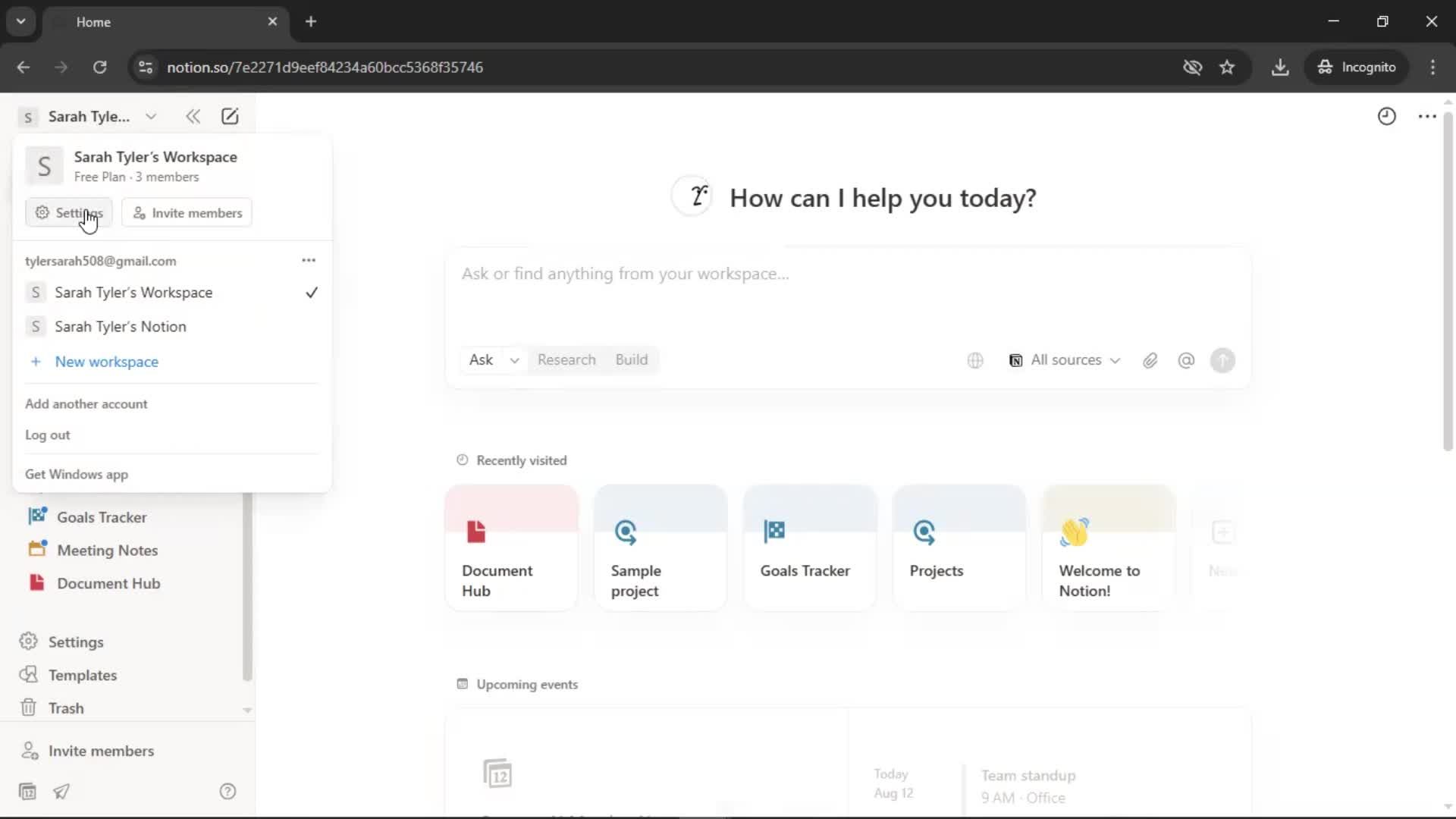Open the Goals Tracker recent card
The image size is (1456, 819).
[x=810, y=548]
